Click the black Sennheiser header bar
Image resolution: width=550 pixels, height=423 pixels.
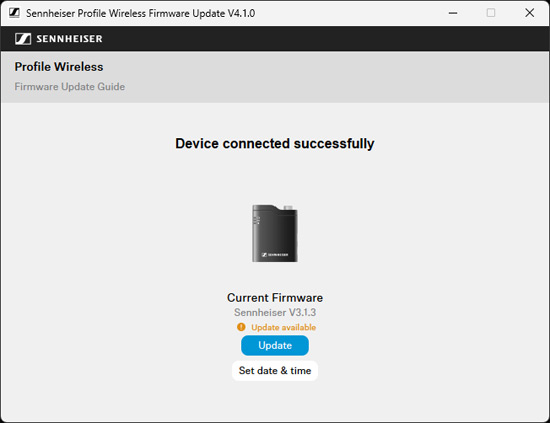(275, 39)
